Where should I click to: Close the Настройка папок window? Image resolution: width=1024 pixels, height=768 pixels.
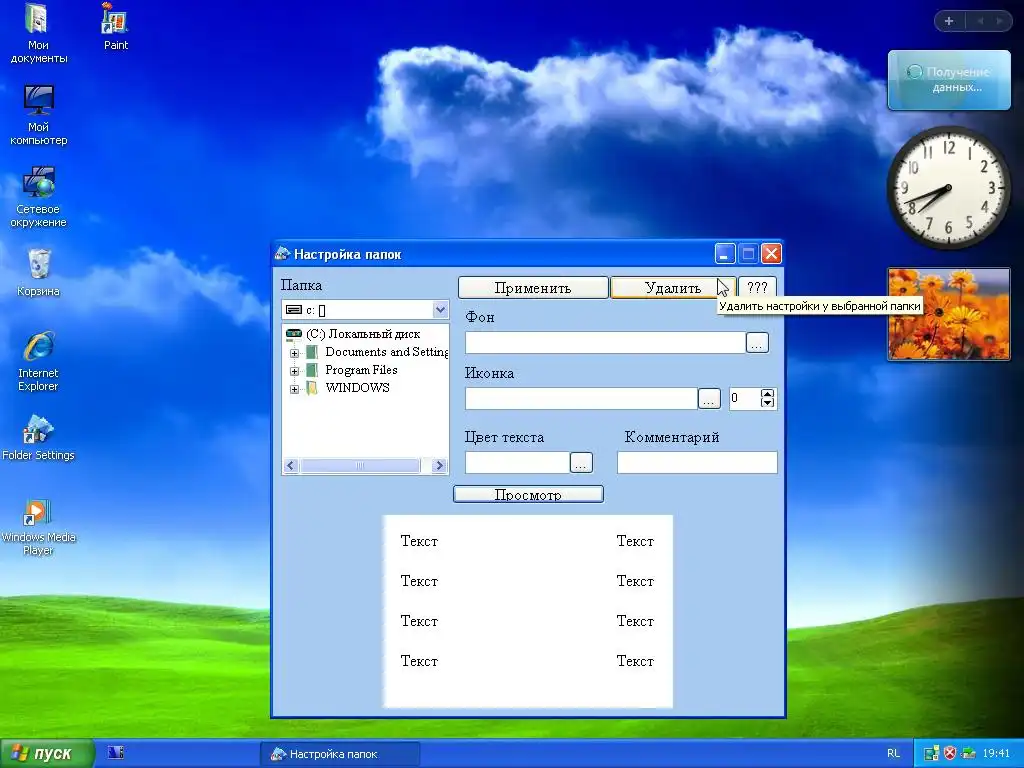(771, 253)
